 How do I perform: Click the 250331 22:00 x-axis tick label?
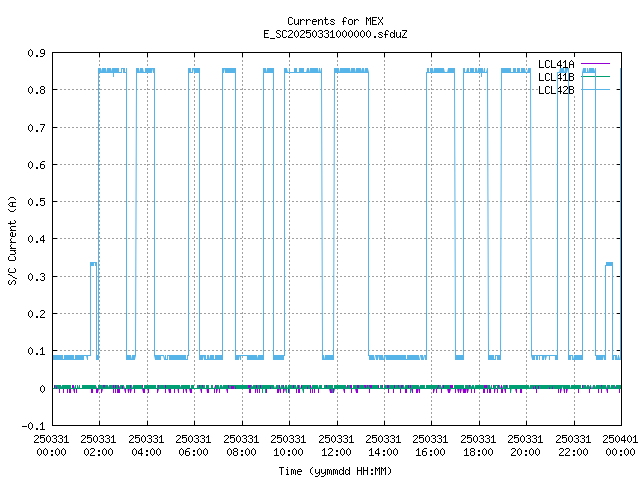point(573,446)
